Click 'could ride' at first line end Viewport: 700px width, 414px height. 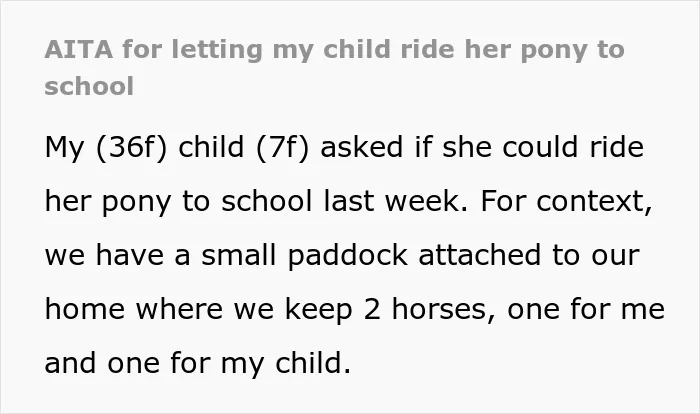573,147
